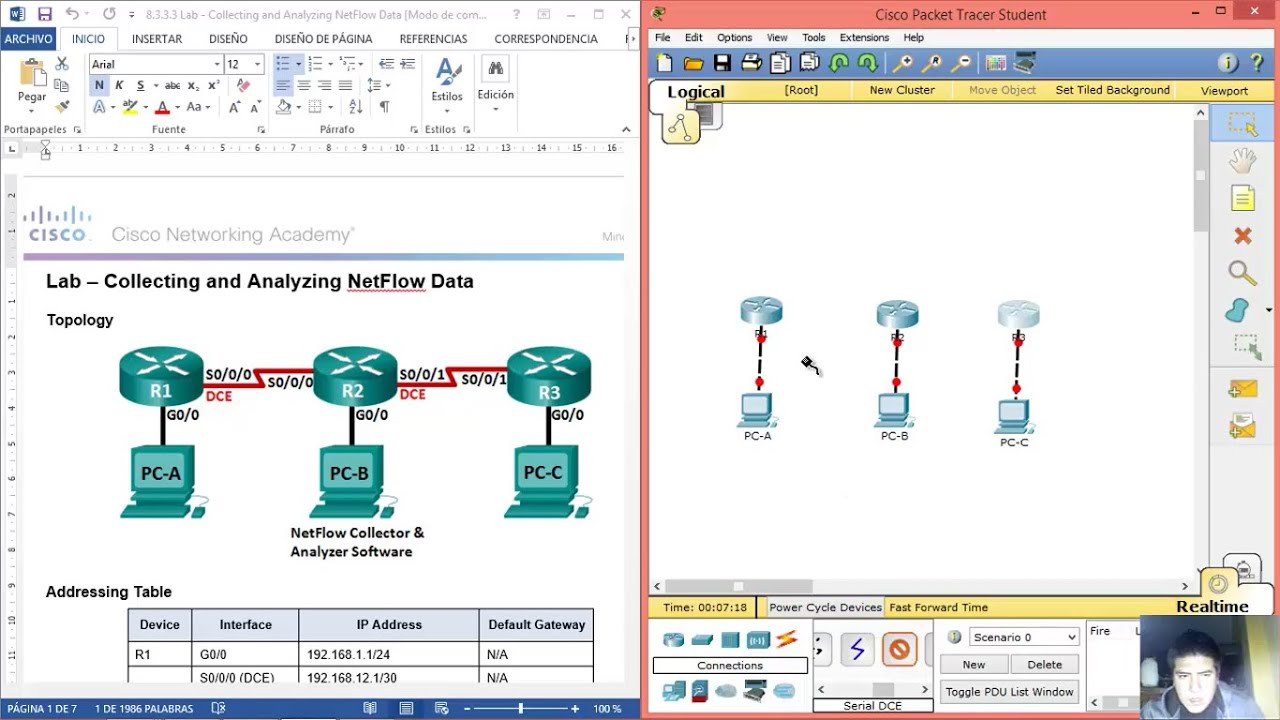Pick the Select tool in Packet Tracer sidebar
Image resolution: width=1280 pixels, height=720 pixels.
pyautogui.click(x=1242, y=124)
